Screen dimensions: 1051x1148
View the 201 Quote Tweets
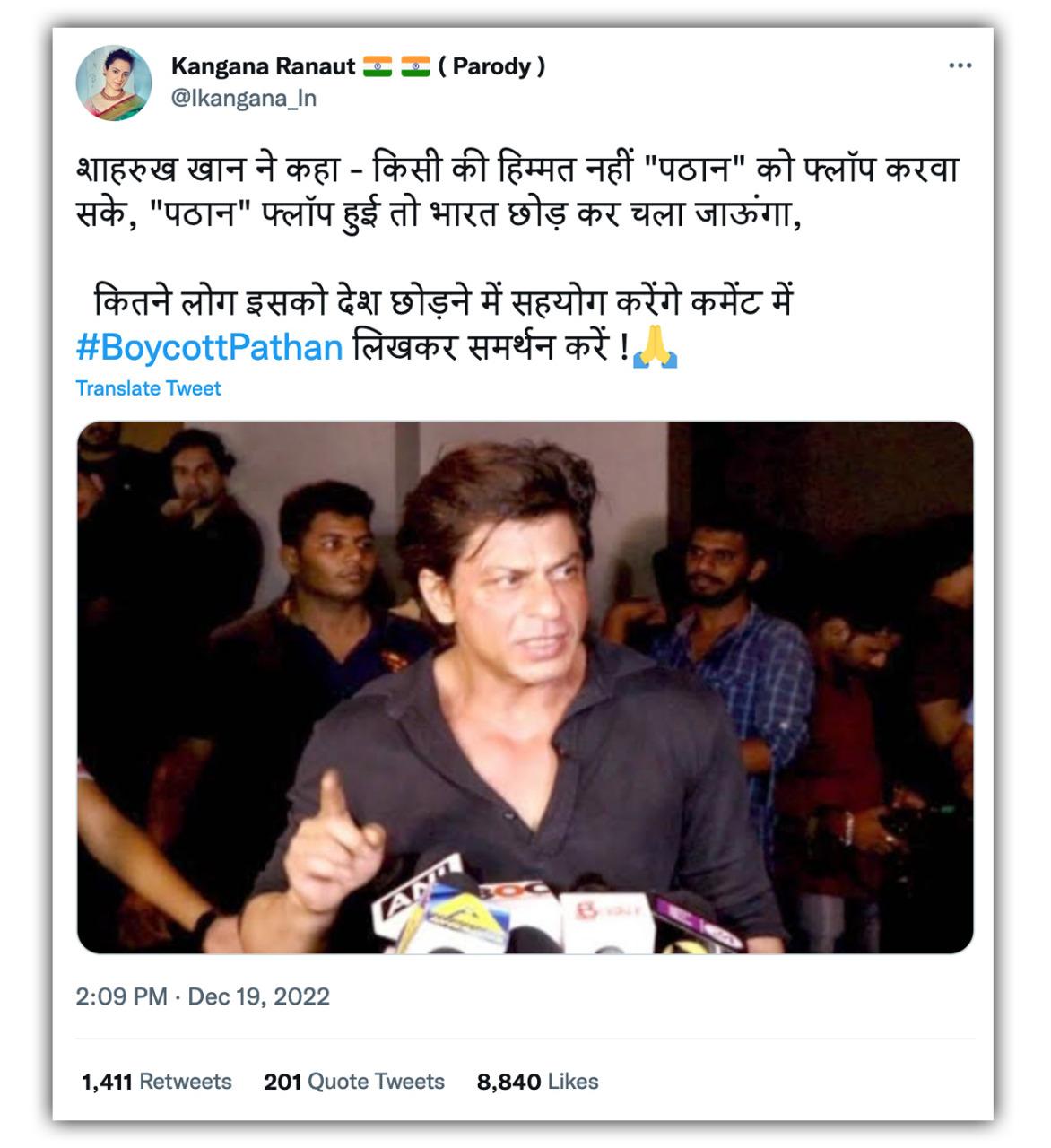tap(353, 1082)
